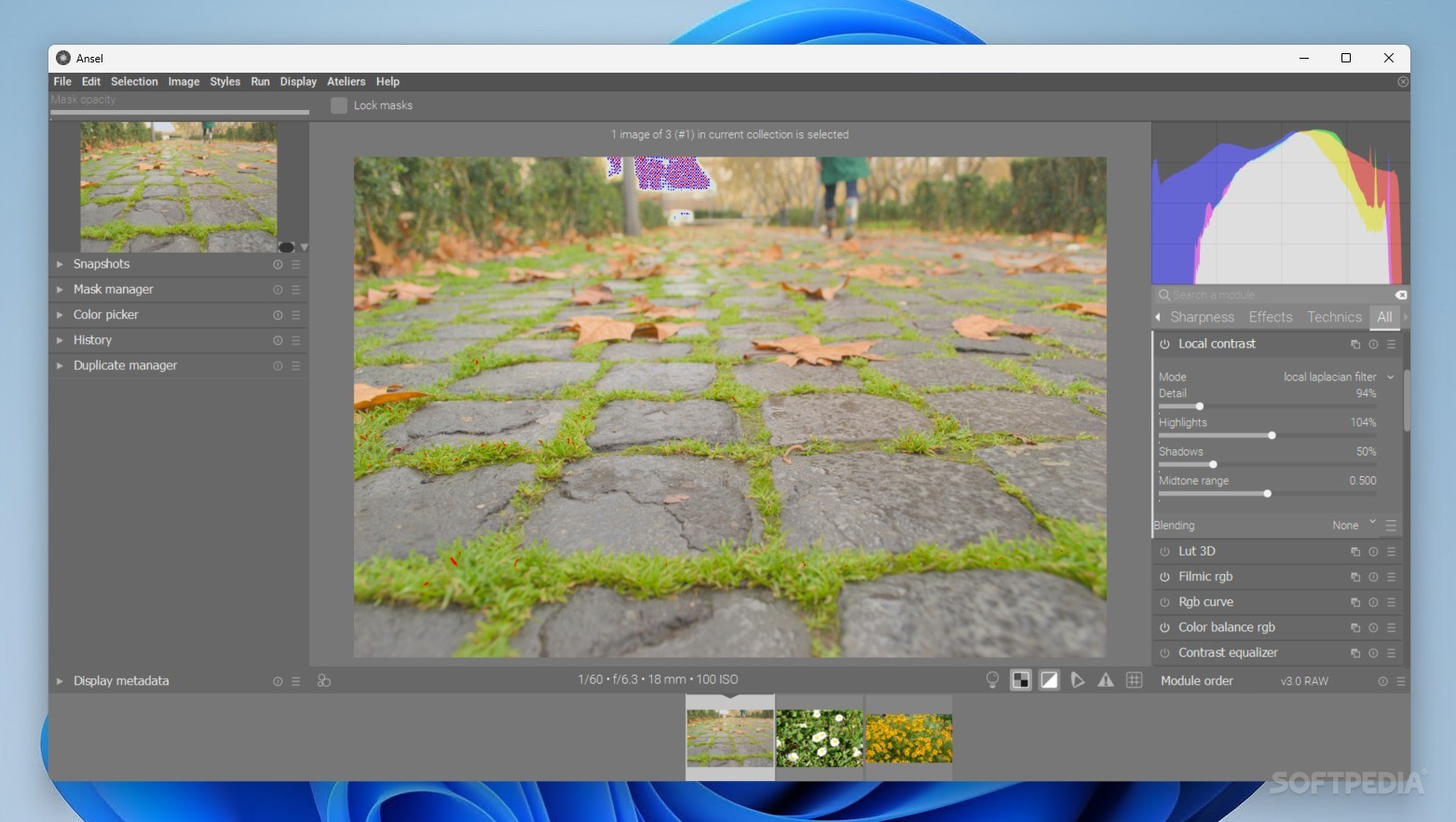
Task: Click the module search field
Action: pos(1274,295)
